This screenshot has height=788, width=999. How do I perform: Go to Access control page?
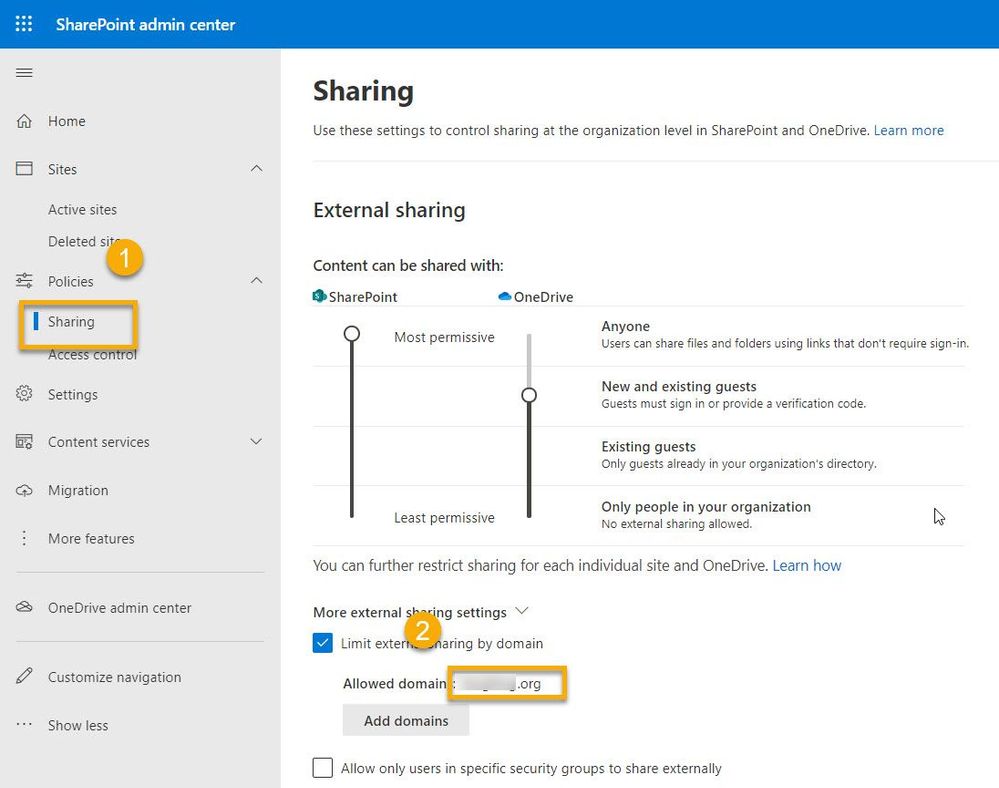coord(92,355)
